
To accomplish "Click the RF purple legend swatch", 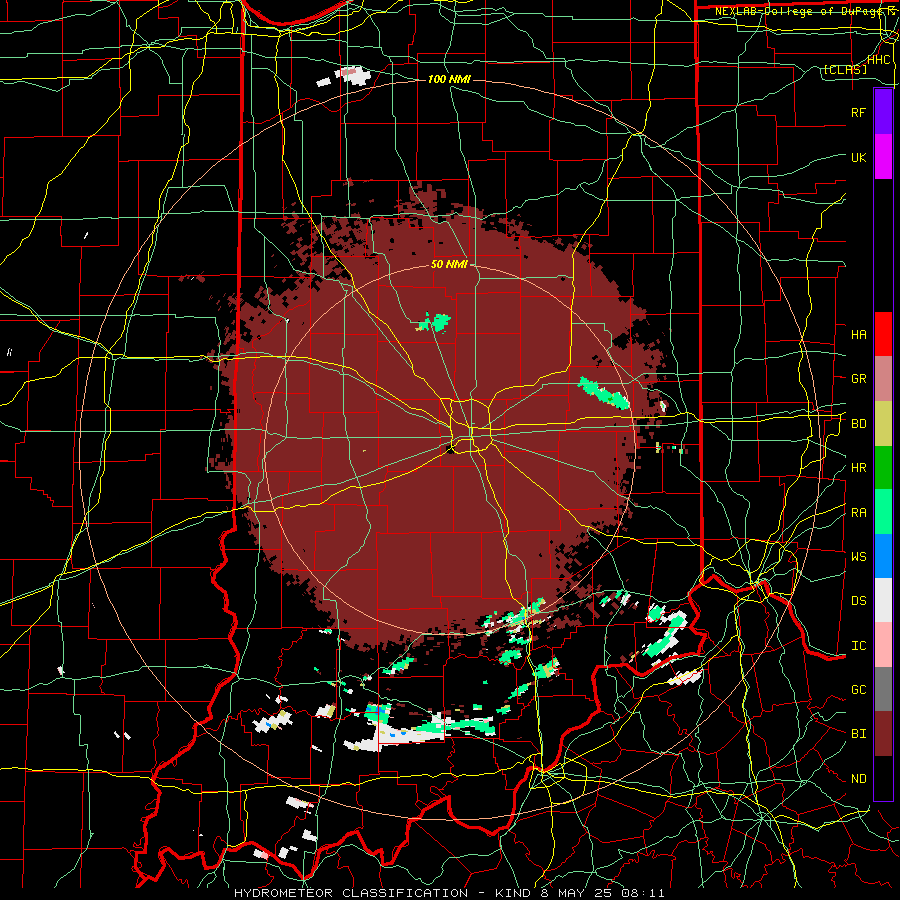I will 883,112.
